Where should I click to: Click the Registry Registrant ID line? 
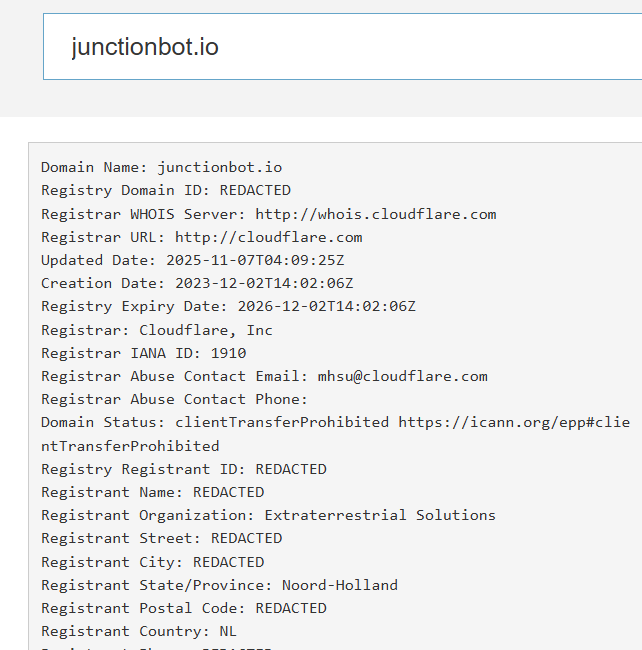point(183,469)
